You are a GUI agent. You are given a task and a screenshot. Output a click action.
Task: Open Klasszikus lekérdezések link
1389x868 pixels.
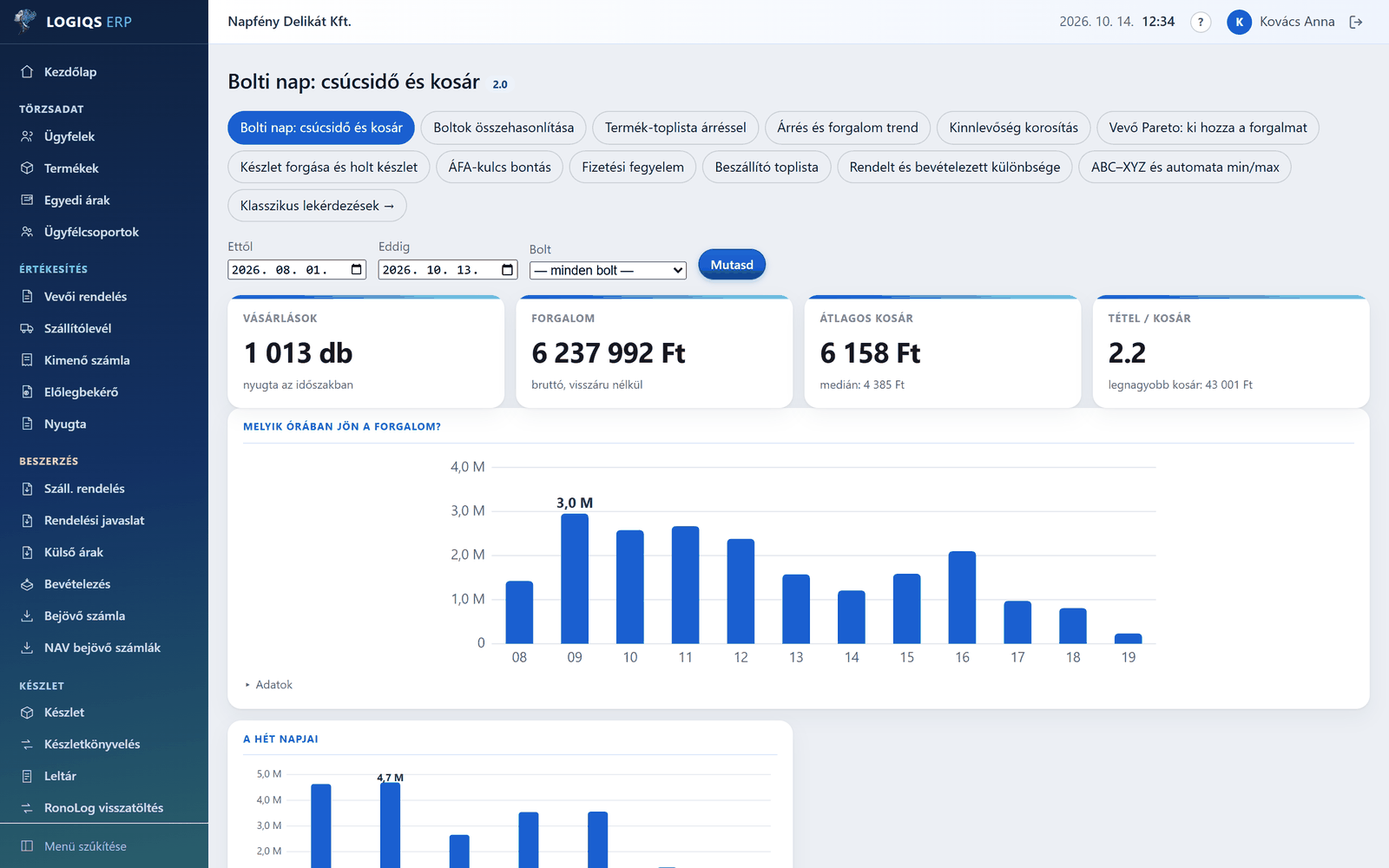[x=317, y=206]
